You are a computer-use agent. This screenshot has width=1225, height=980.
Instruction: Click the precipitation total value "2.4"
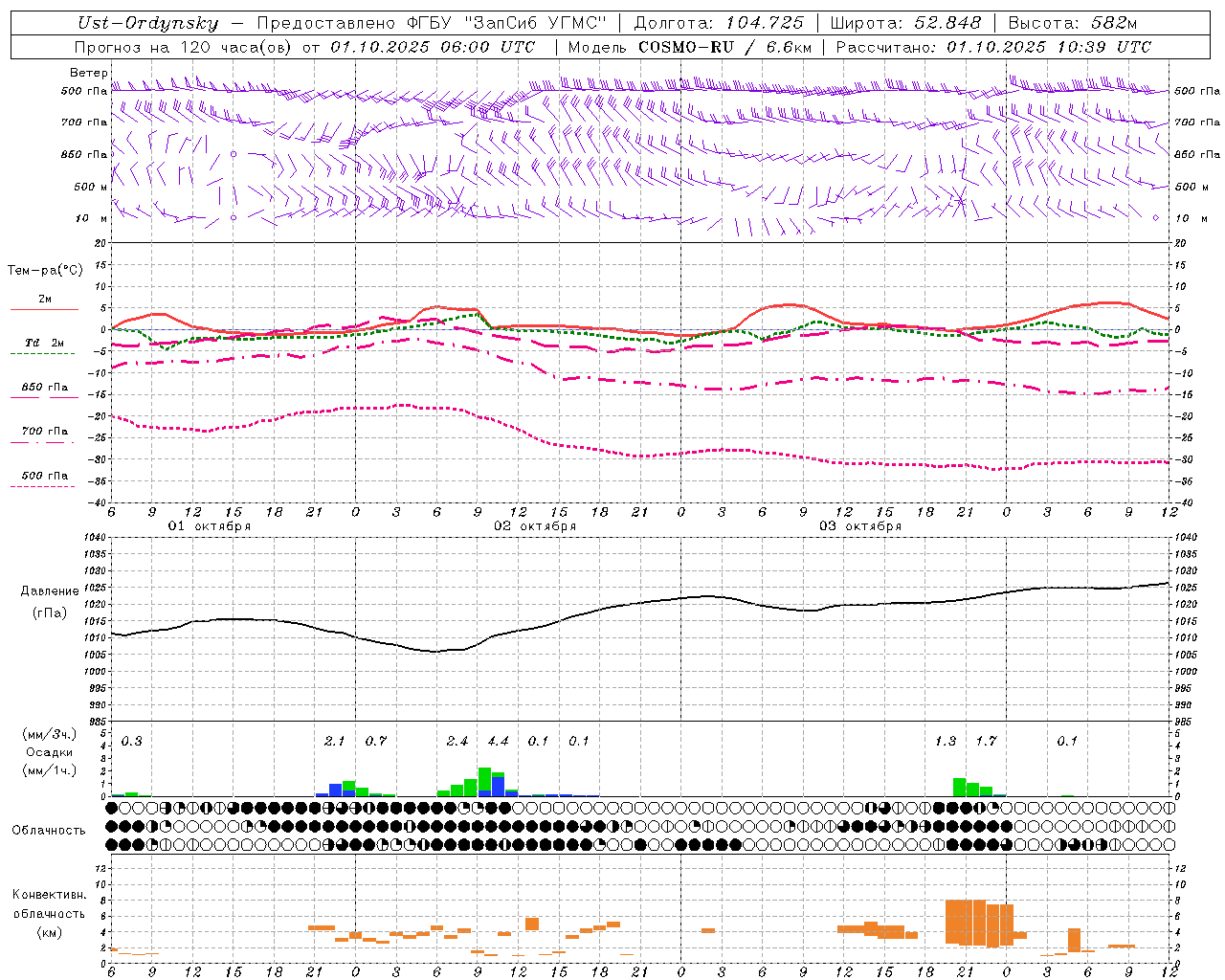click(x=457, y=742)
